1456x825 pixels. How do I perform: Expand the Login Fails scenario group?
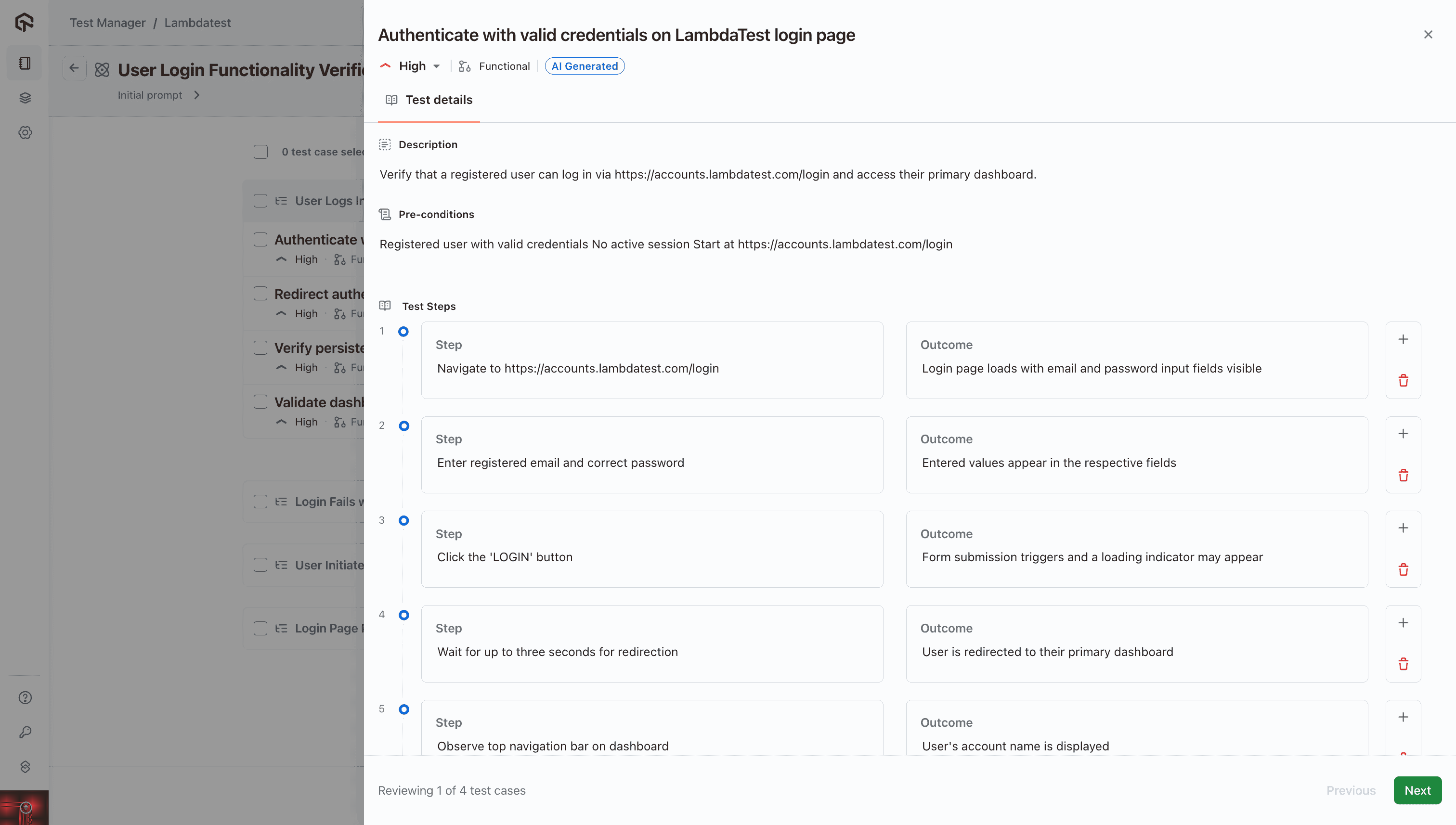[x=281, y=502]
